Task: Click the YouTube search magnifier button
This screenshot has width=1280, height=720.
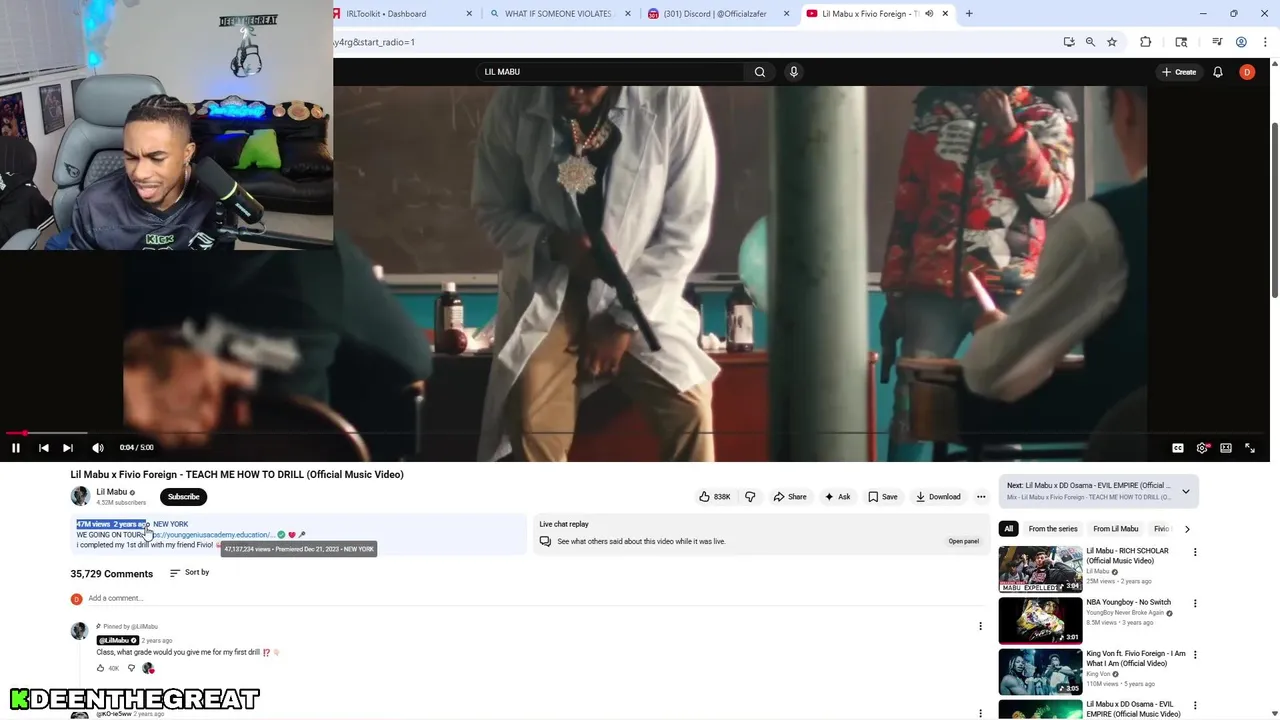Action: [x=760, y=72]
